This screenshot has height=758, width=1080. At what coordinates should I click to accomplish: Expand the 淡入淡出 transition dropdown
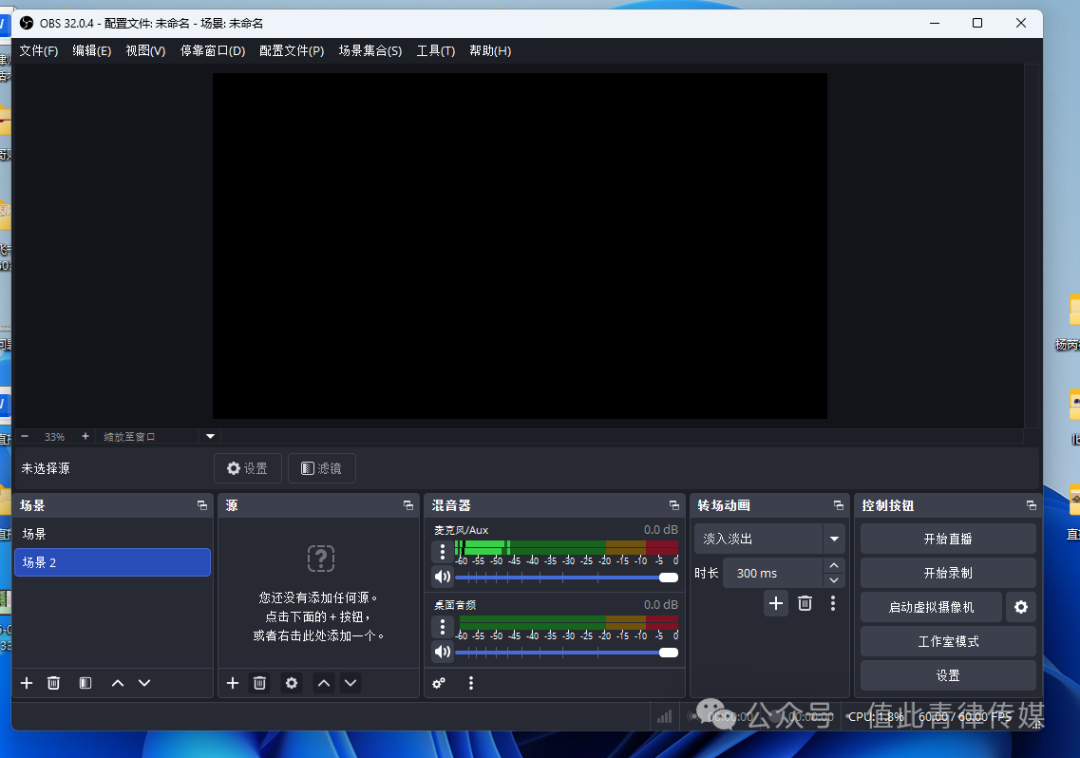pos(833,539)
